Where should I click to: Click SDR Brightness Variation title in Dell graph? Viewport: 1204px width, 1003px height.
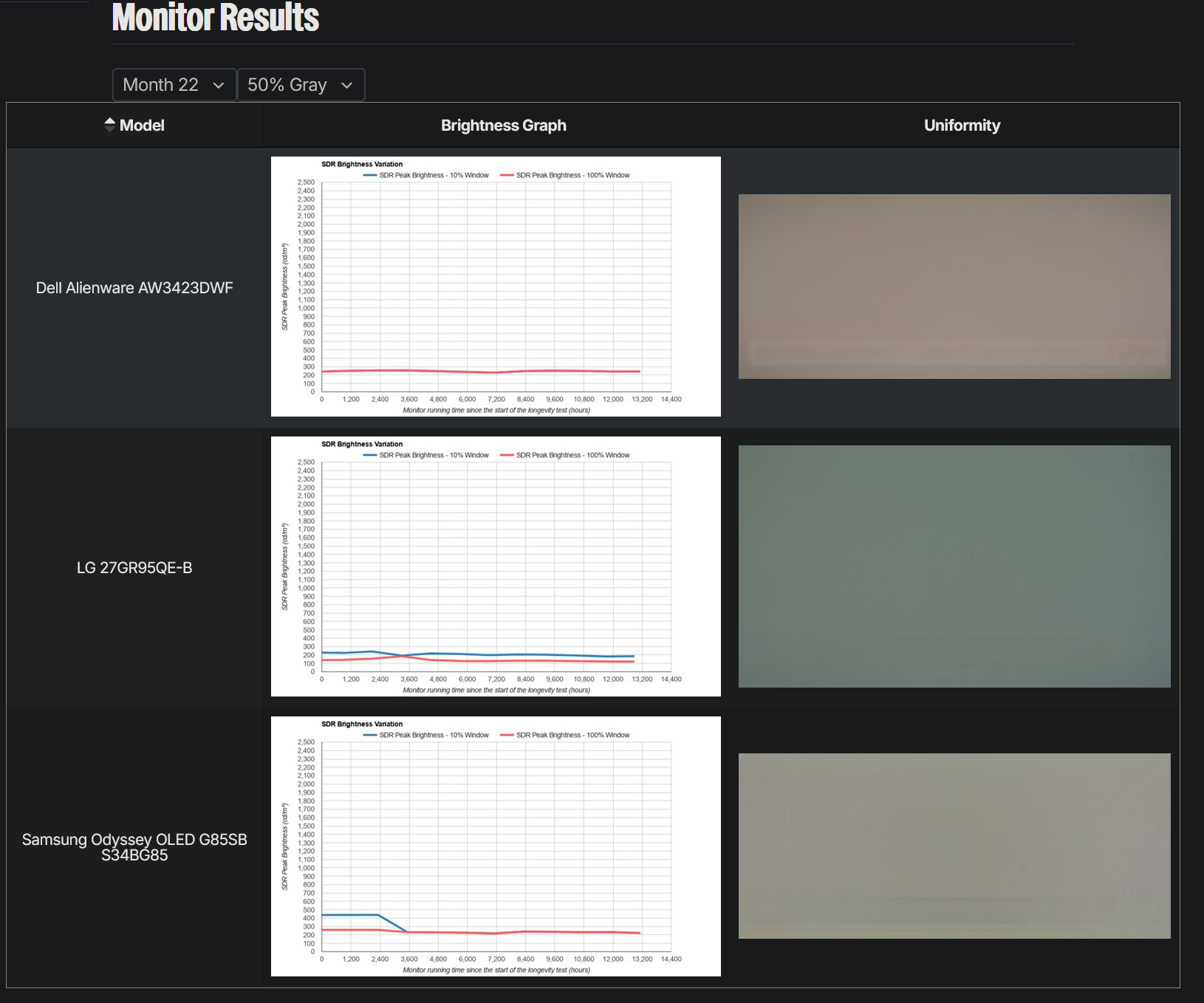pyautogui.click(x=362, y=165)
